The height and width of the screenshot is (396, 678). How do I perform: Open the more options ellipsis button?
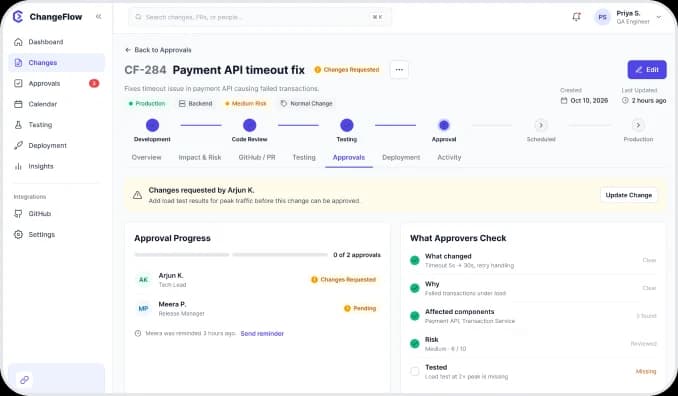click(x=399, y=70)
